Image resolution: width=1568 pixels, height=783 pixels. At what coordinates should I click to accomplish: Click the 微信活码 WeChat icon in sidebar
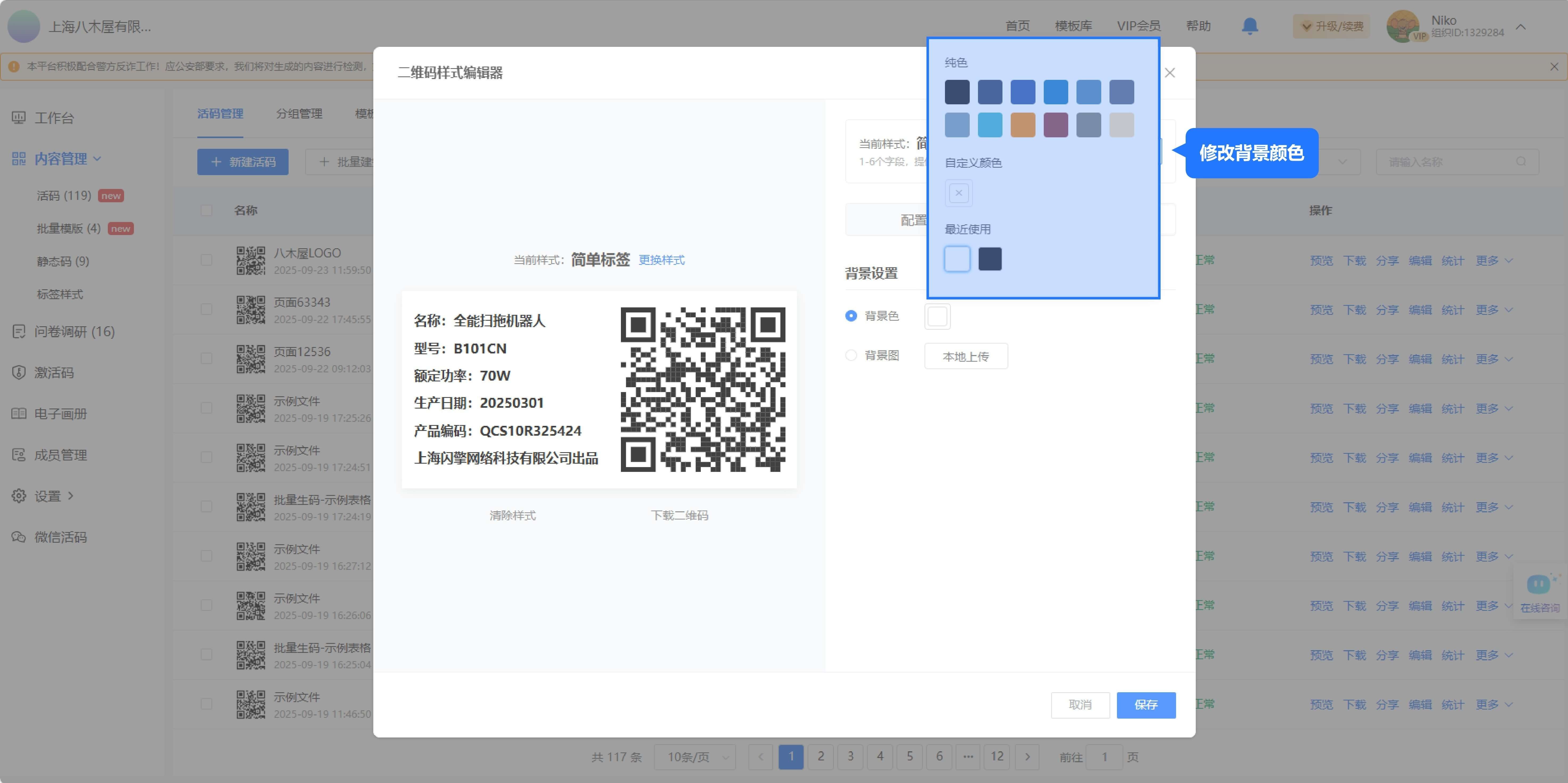pos(19,537)
